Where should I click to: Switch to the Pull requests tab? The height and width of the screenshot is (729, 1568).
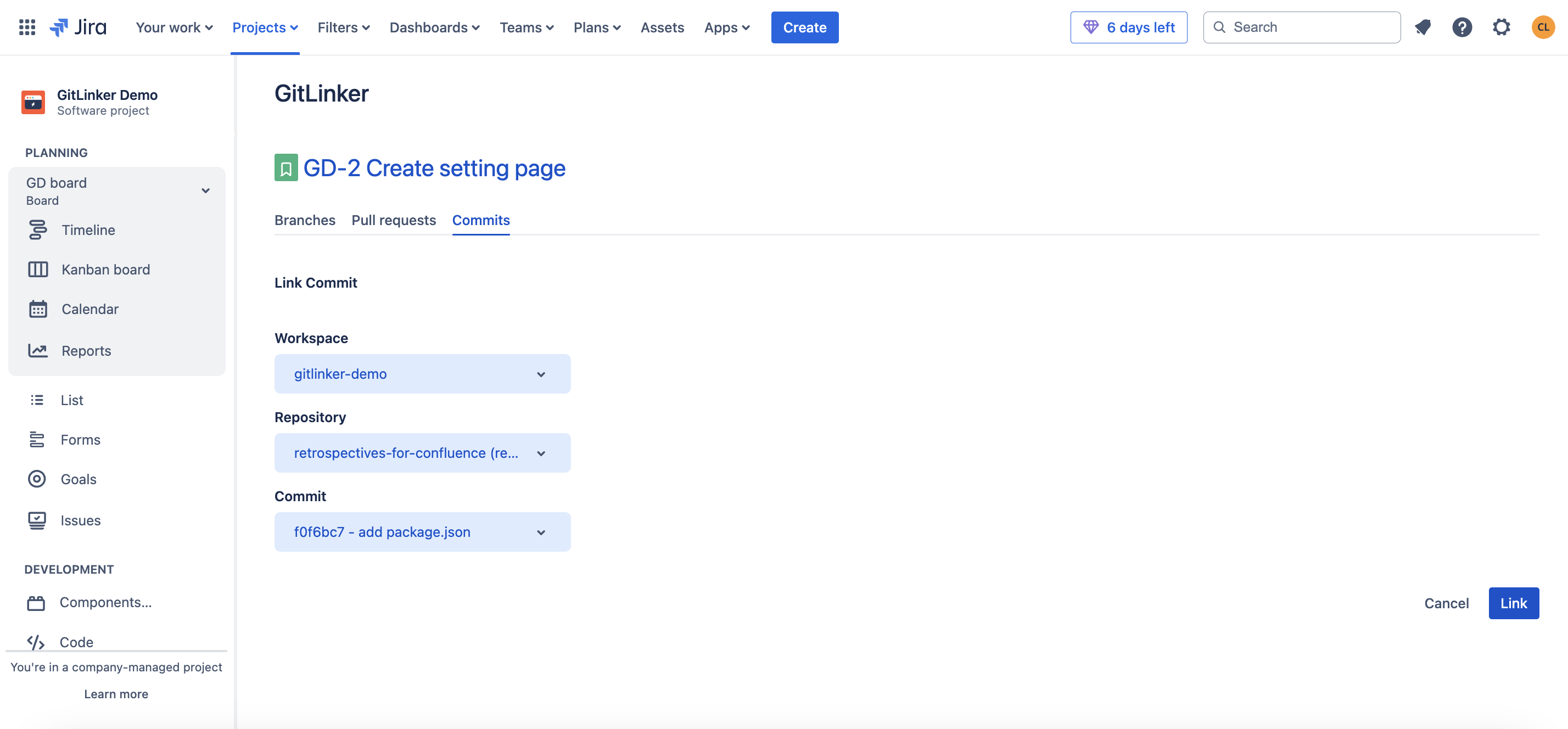(394, 220)
